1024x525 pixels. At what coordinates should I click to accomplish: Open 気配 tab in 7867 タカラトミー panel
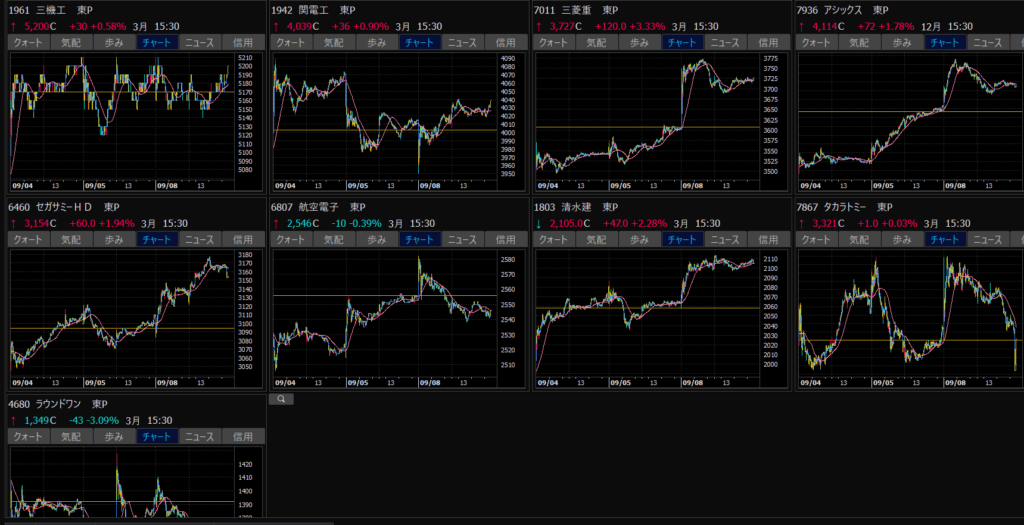[x=859, y=240]
